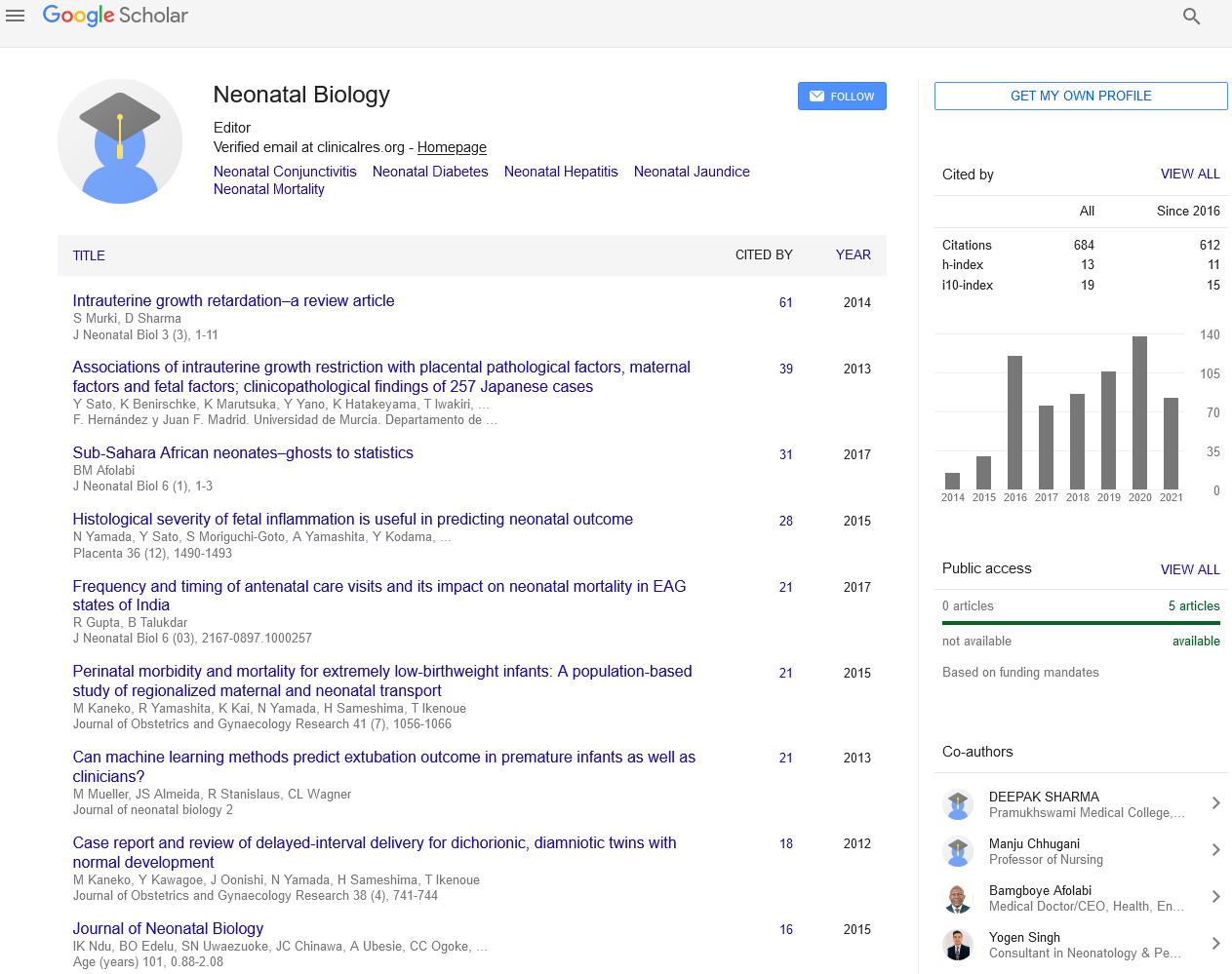
Task: Click the Neonatal Biology profile avatar
Action: [120, 141]
